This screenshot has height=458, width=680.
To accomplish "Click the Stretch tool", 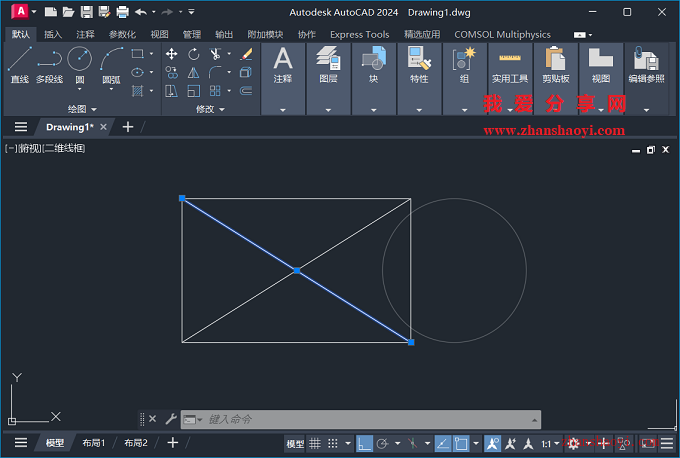I will tap(171, 91).
